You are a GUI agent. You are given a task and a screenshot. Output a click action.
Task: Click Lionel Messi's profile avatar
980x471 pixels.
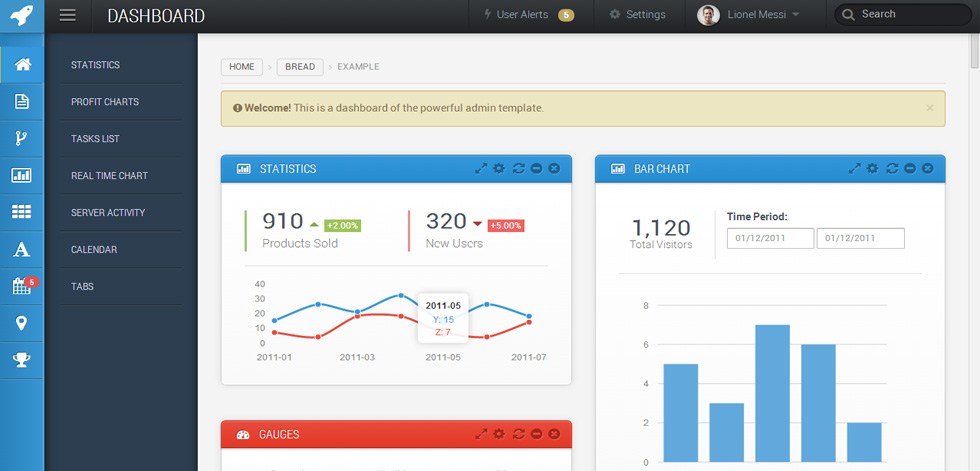(x=708, y=15)
